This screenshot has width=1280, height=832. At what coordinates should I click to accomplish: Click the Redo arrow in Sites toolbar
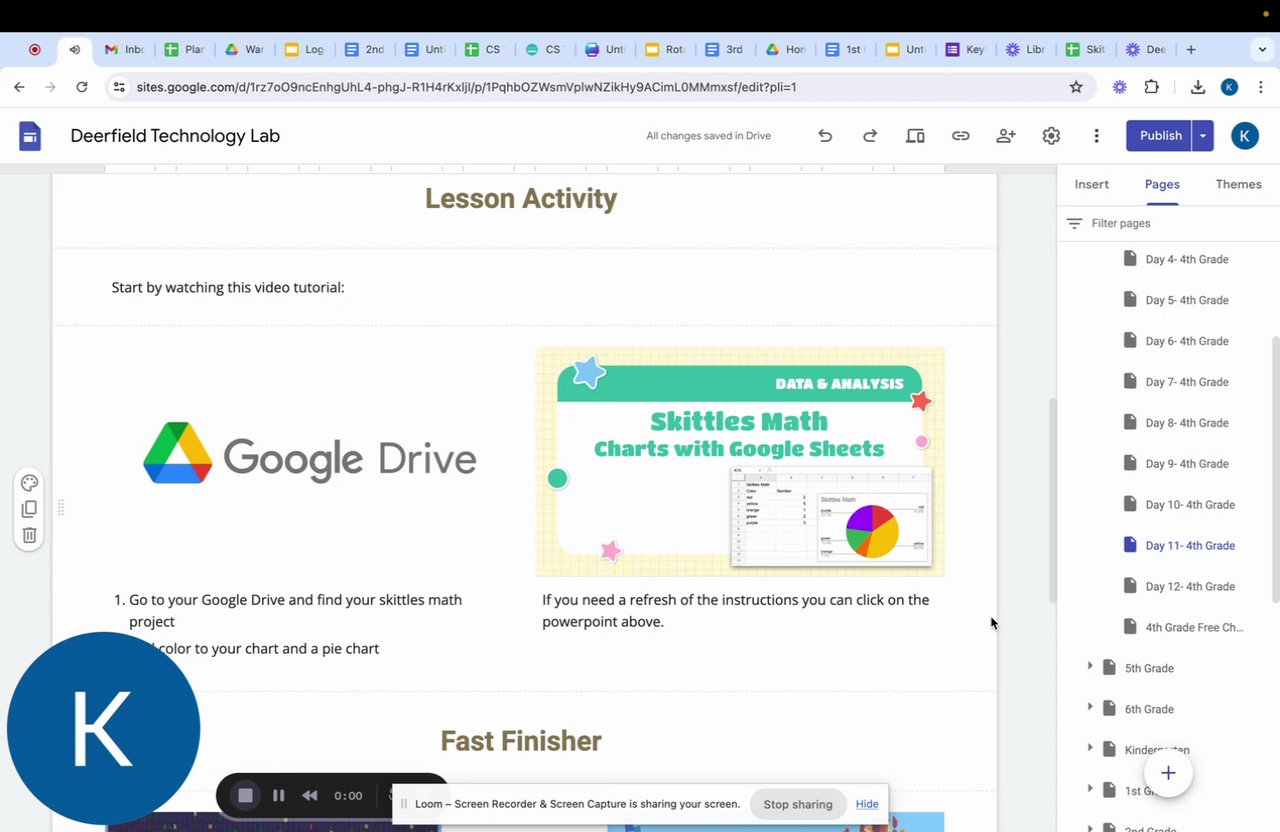point(870,136)
